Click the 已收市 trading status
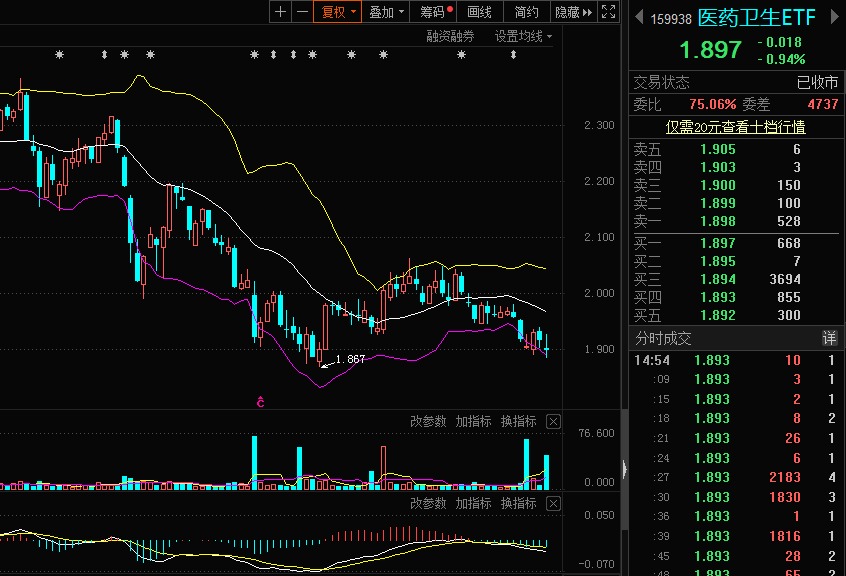The width and height of the screenshot is (846, 576). 817,83
